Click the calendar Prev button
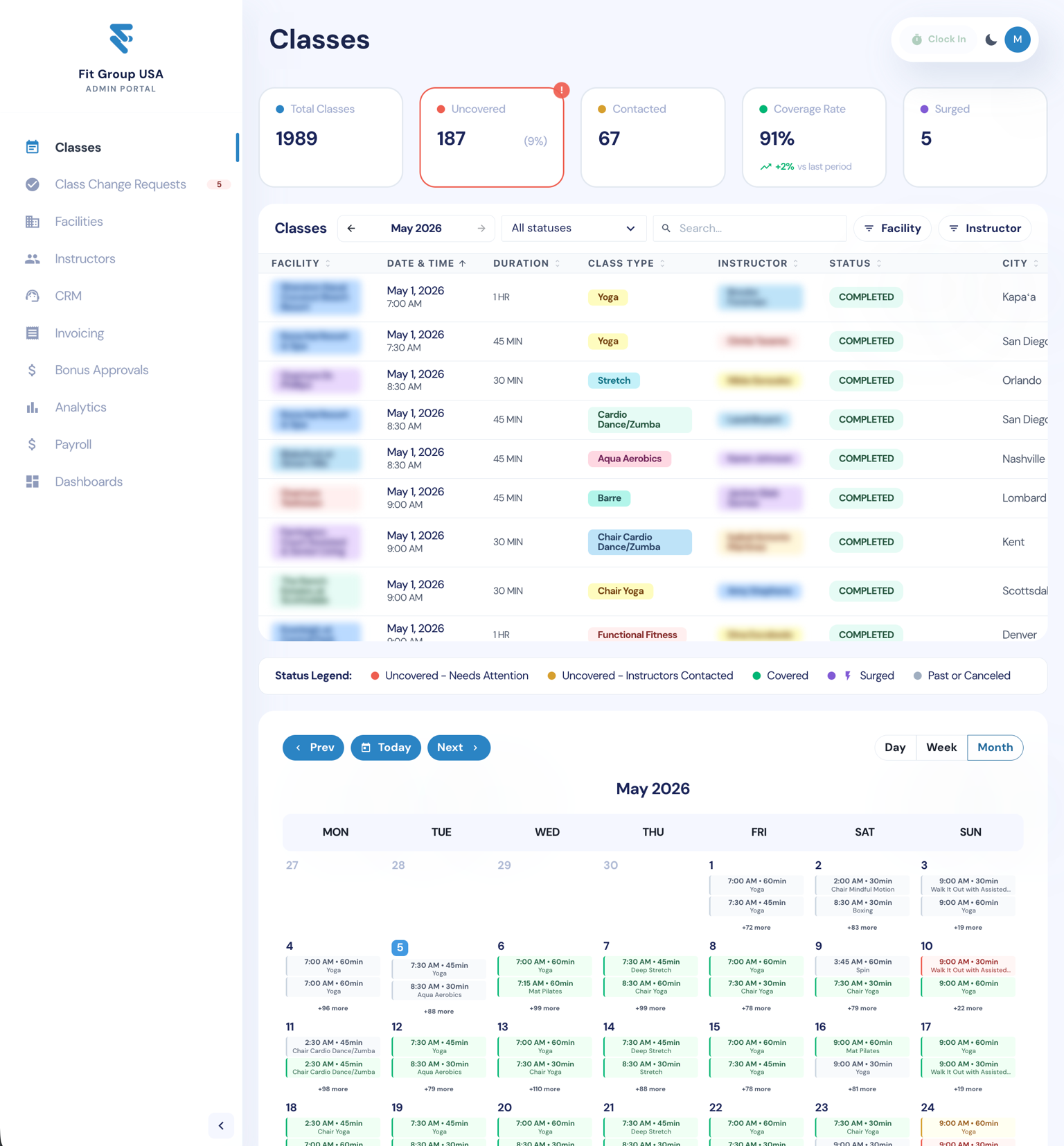The width and height of the screenshot is (1064, 1146). (x=313, y=748)
